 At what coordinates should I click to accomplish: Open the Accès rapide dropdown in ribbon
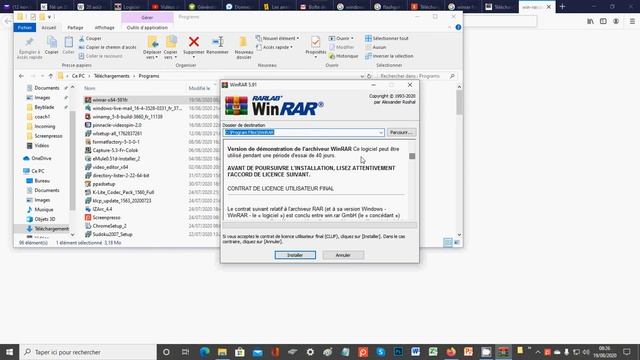click(x=275, y=47)
